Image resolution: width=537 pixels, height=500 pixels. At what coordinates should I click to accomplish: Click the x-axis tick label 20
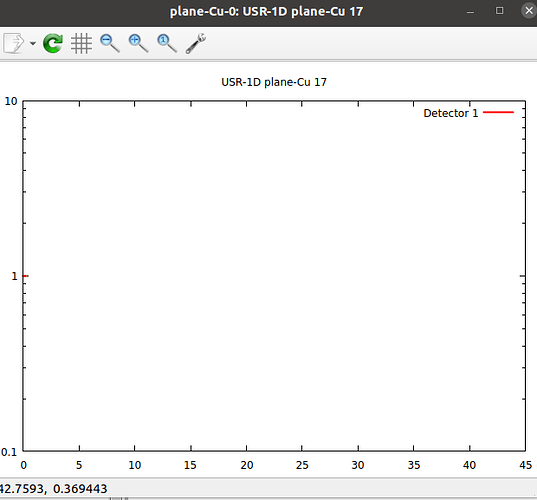point(247,465)
